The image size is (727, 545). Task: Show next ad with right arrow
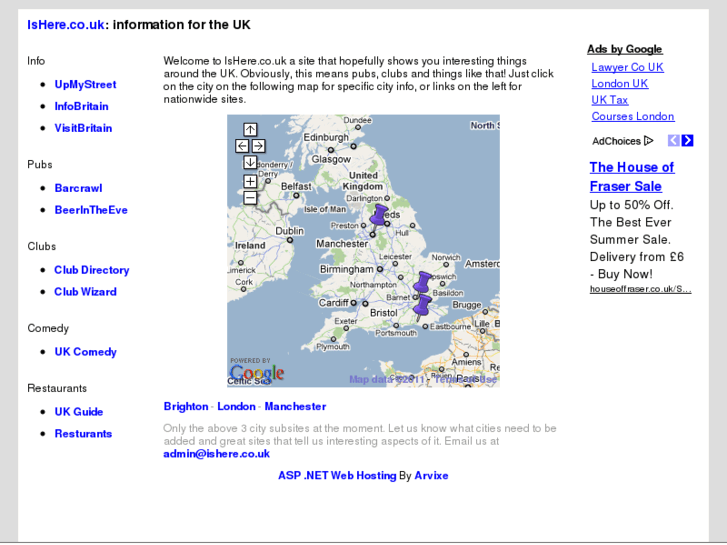pos(688,141)
